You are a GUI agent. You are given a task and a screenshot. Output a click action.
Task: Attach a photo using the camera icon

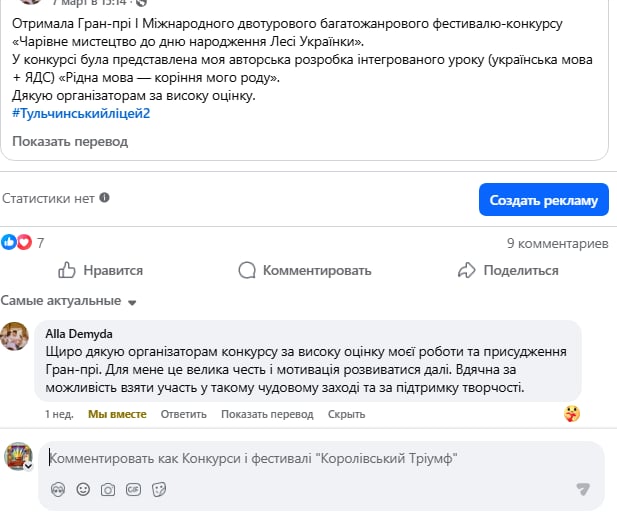tap(107, 489)
